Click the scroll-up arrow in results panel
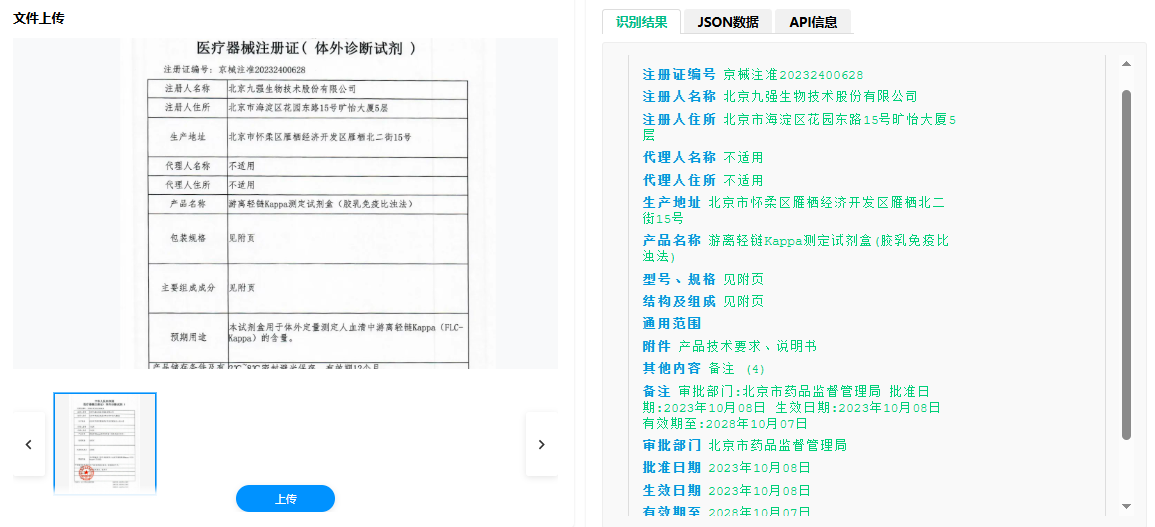The width and height of the screenshot is (1155, 527). pos(1126,64)
